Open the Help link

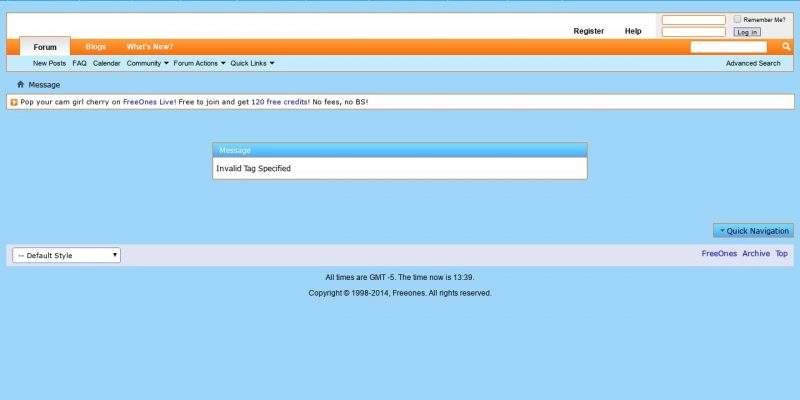633,31
